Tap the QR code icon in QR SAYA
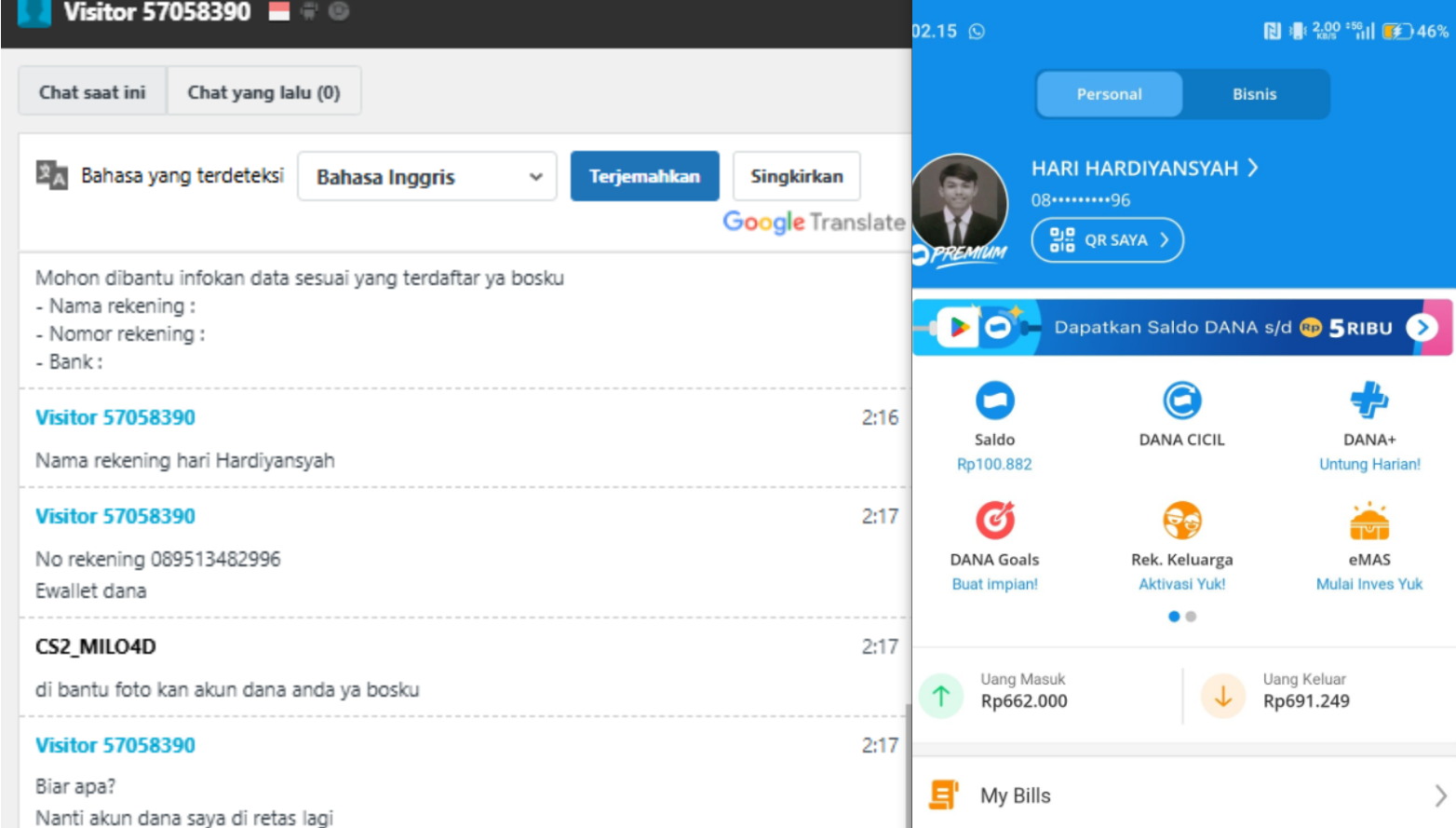Image resolution: width=1456 pixels, height=828 pixels. [x=1062, y=240]
